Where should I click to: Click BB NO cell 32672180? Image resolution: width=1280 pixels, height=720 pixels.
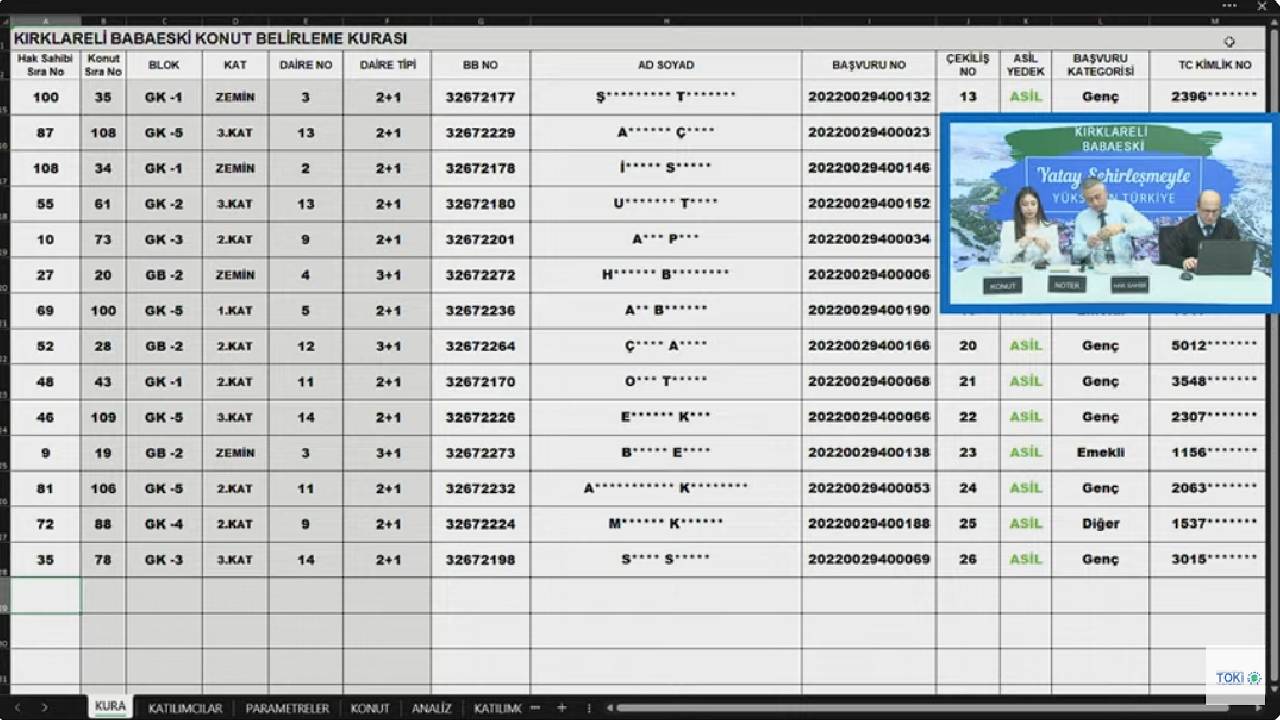click(x=481, y=204)
